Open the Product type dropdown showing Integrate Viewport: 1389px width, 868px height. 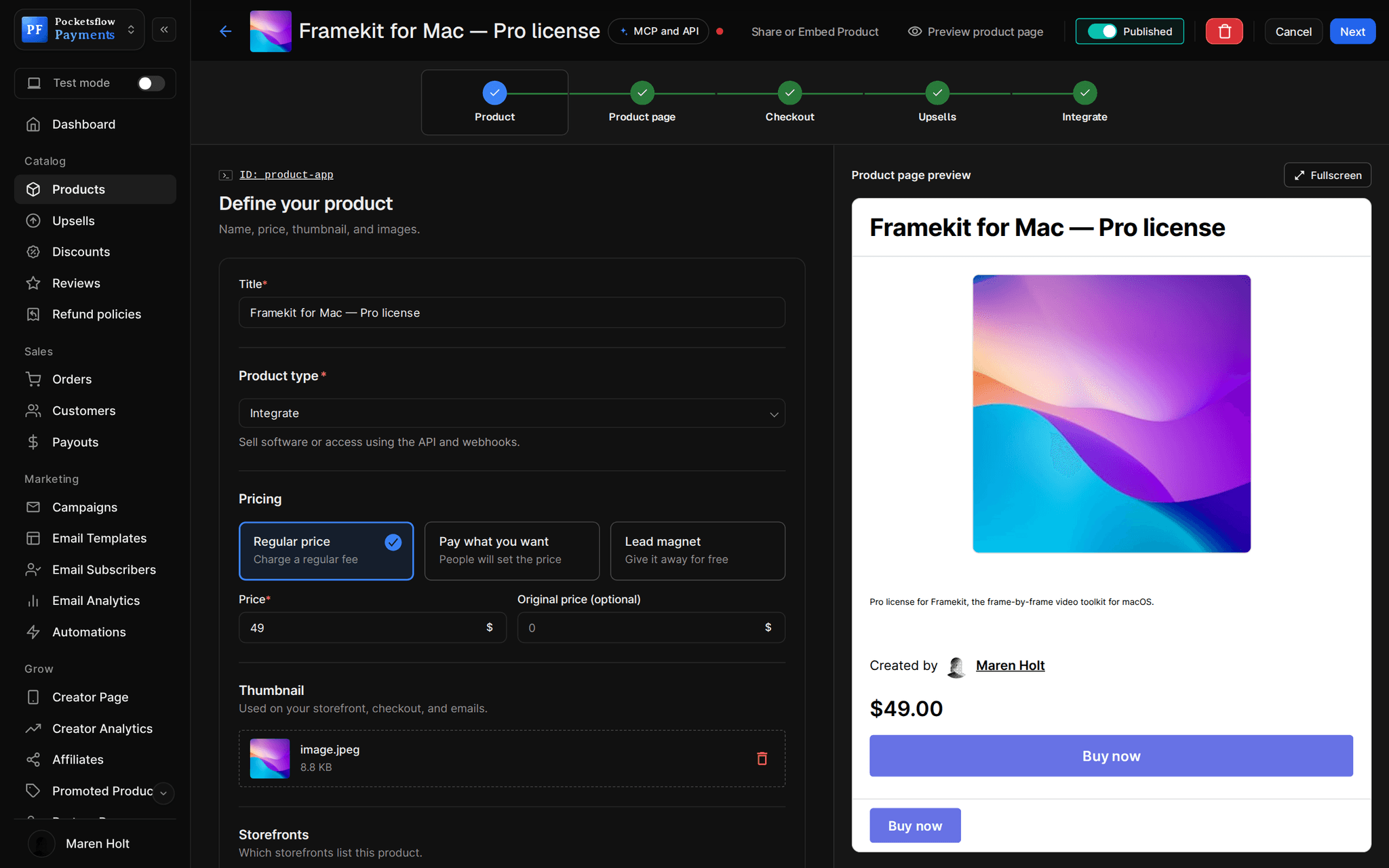512,413
